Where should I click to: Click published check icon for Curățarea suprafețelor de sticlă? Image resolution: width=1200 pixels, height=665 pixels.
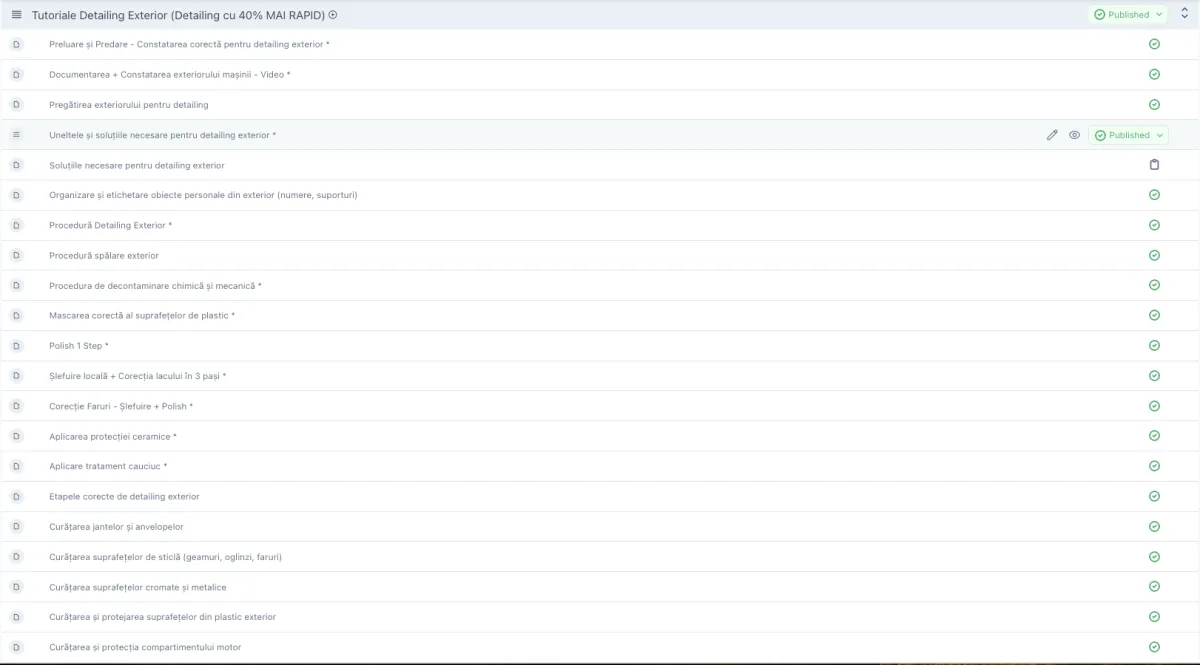point(1154,556)
